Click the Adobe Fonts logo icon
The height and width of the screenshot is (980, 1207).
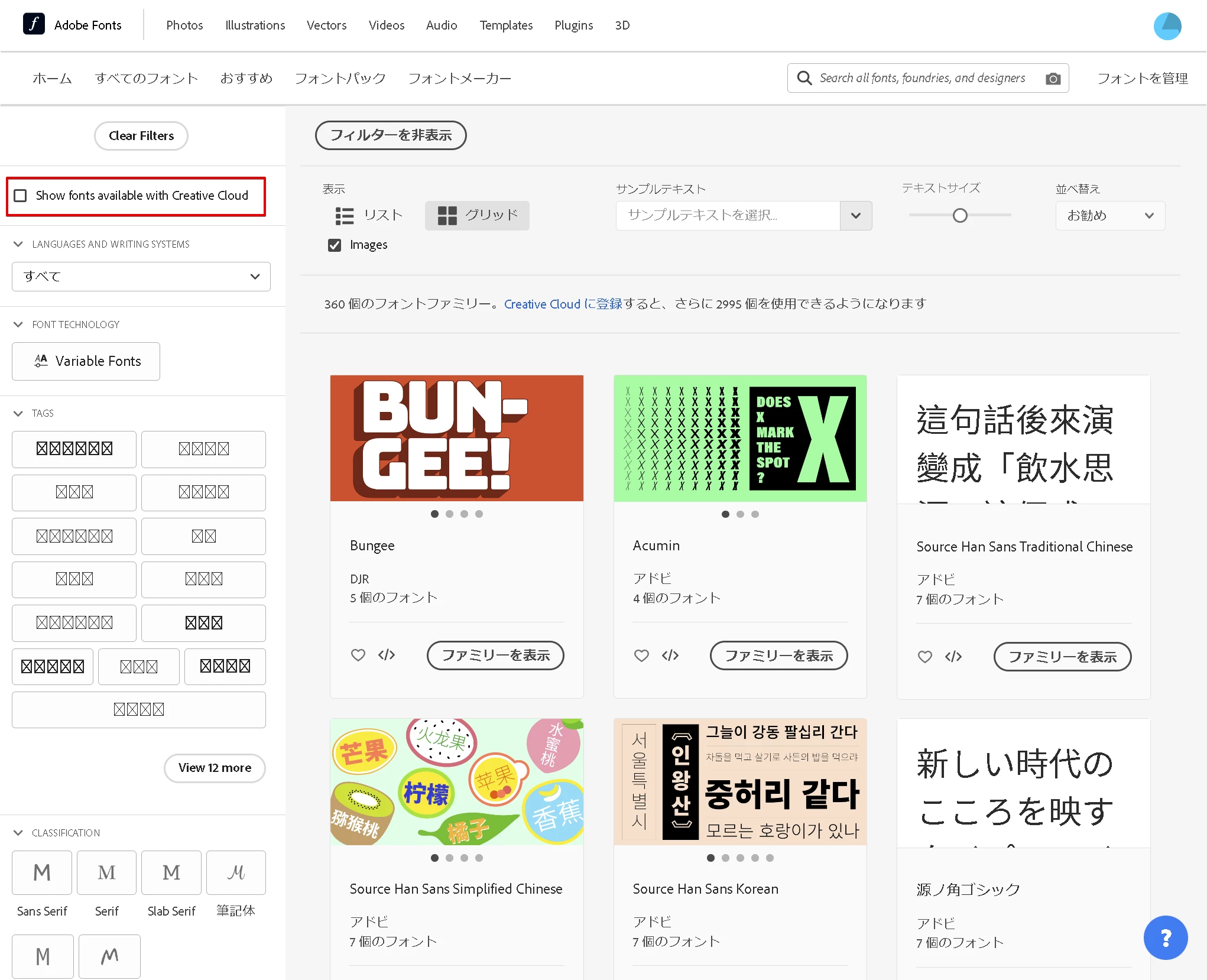click(34, 24)
